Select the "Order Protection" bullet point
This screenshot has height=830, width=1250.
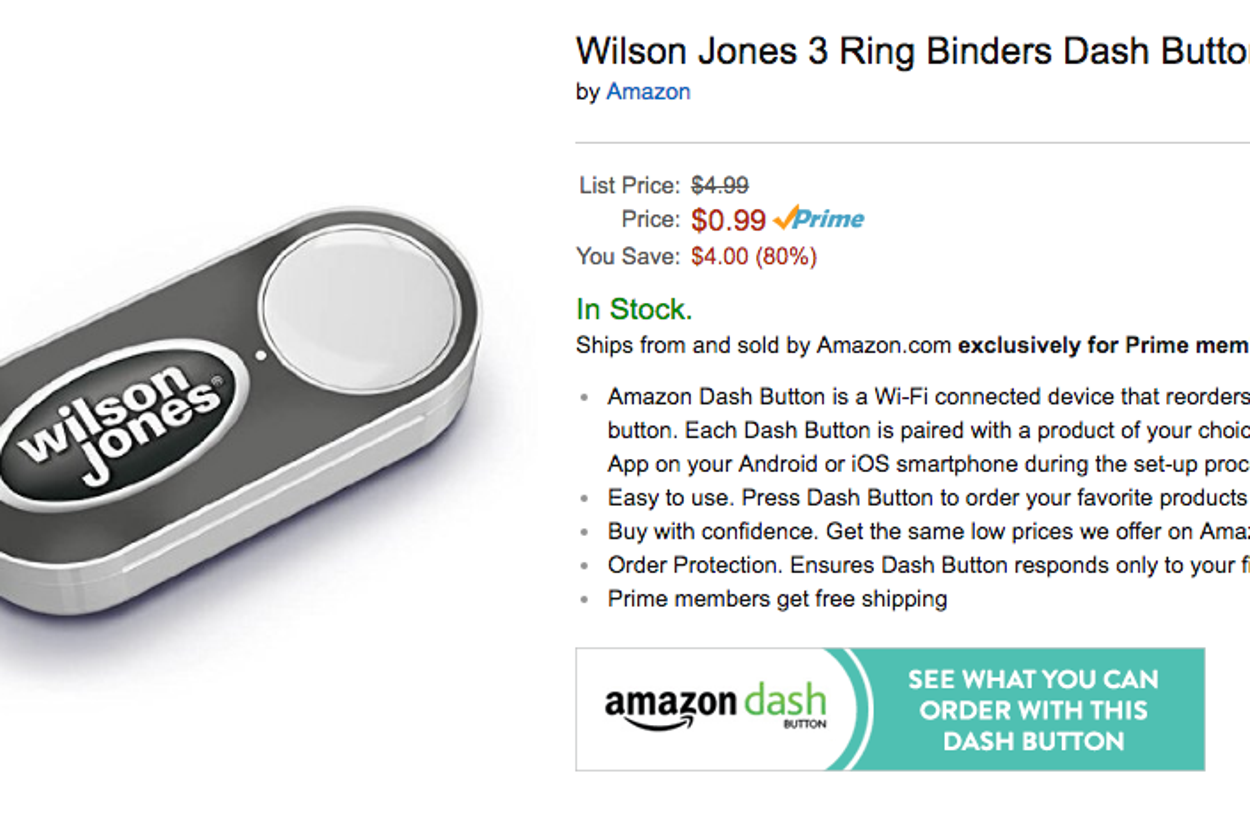[927, 565]
